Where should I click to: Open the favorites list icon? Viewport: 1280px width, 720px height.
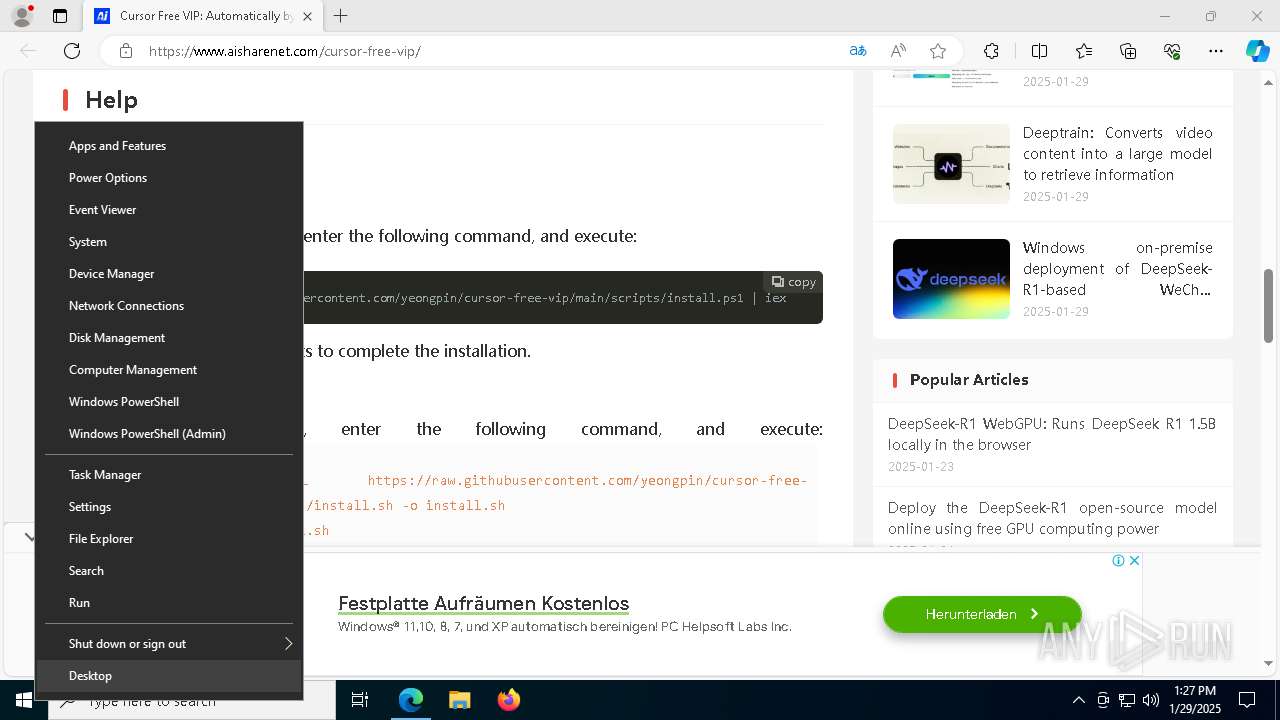point(1084,51)
